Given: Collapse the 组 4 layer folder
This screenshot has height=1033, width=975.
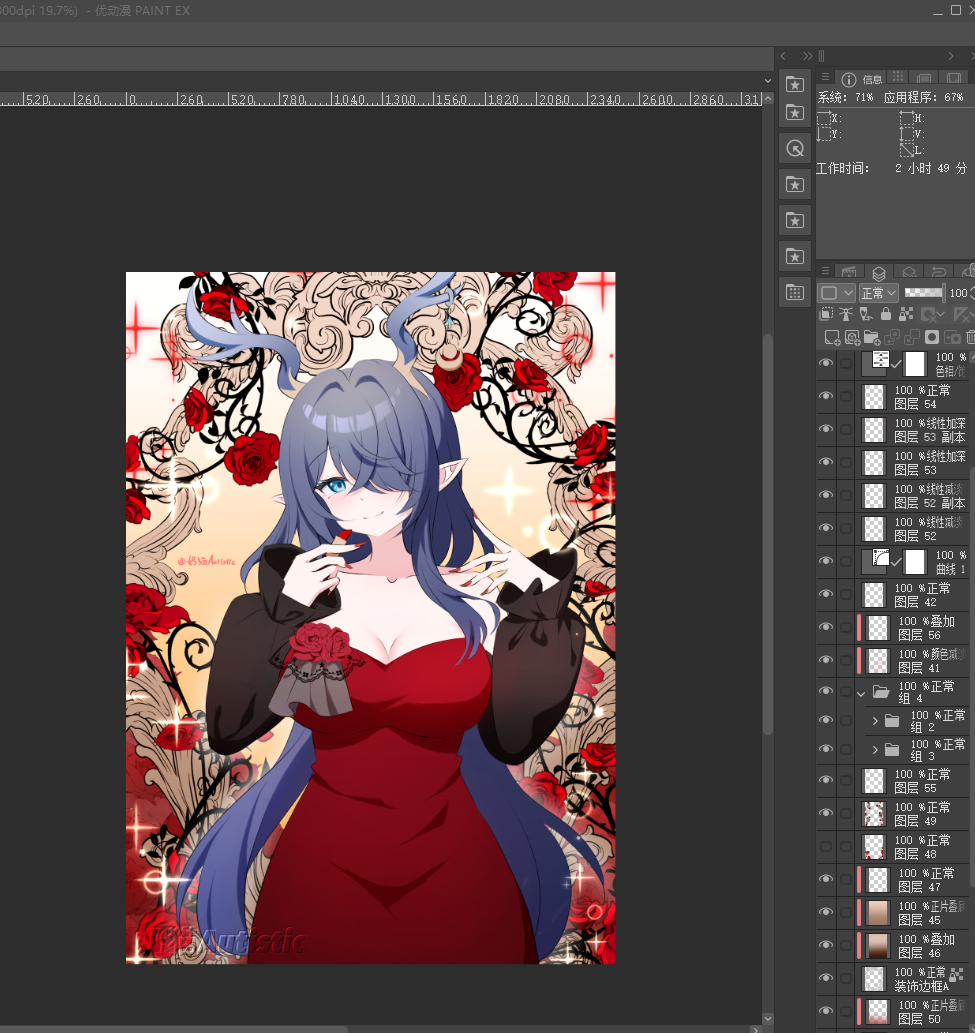Looking at the screenshot, I should [x=861, y=692].
